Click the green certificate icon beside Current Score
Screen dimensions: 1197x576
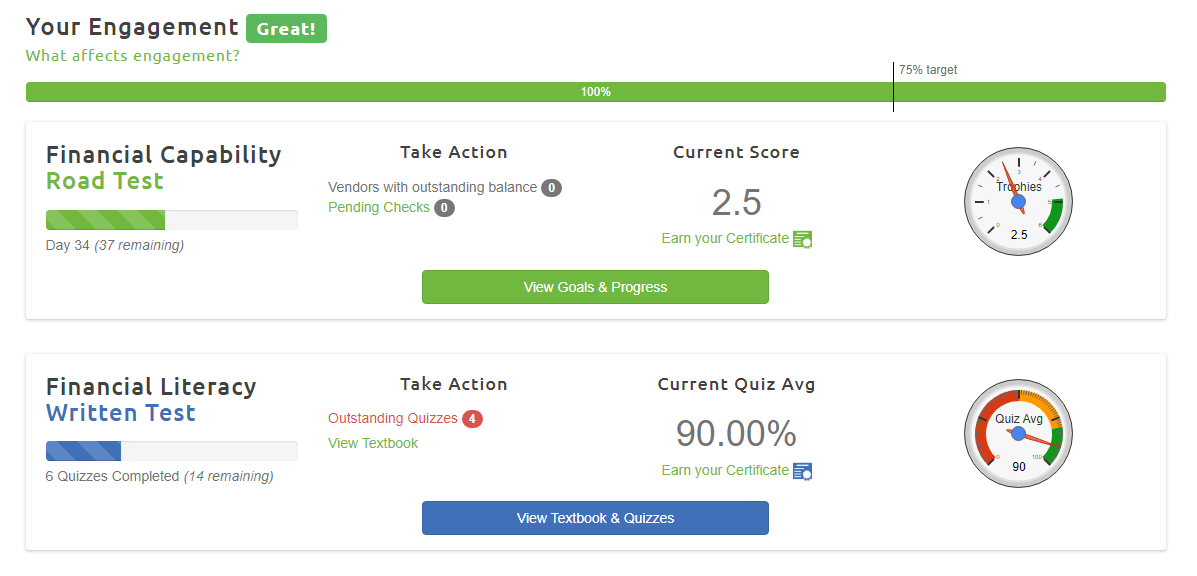802,239
